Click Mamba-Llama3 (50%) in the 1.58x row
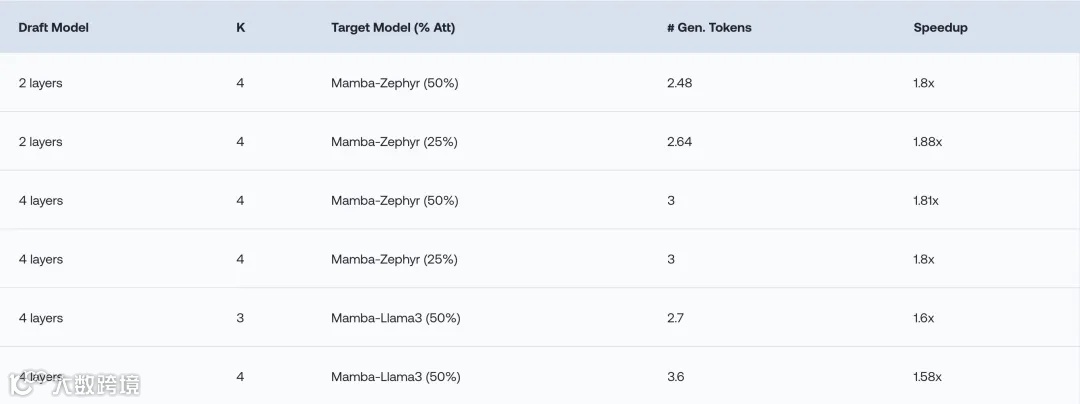Image resolution: width=1080 pixels, height=404 pixels. (395, 377)
